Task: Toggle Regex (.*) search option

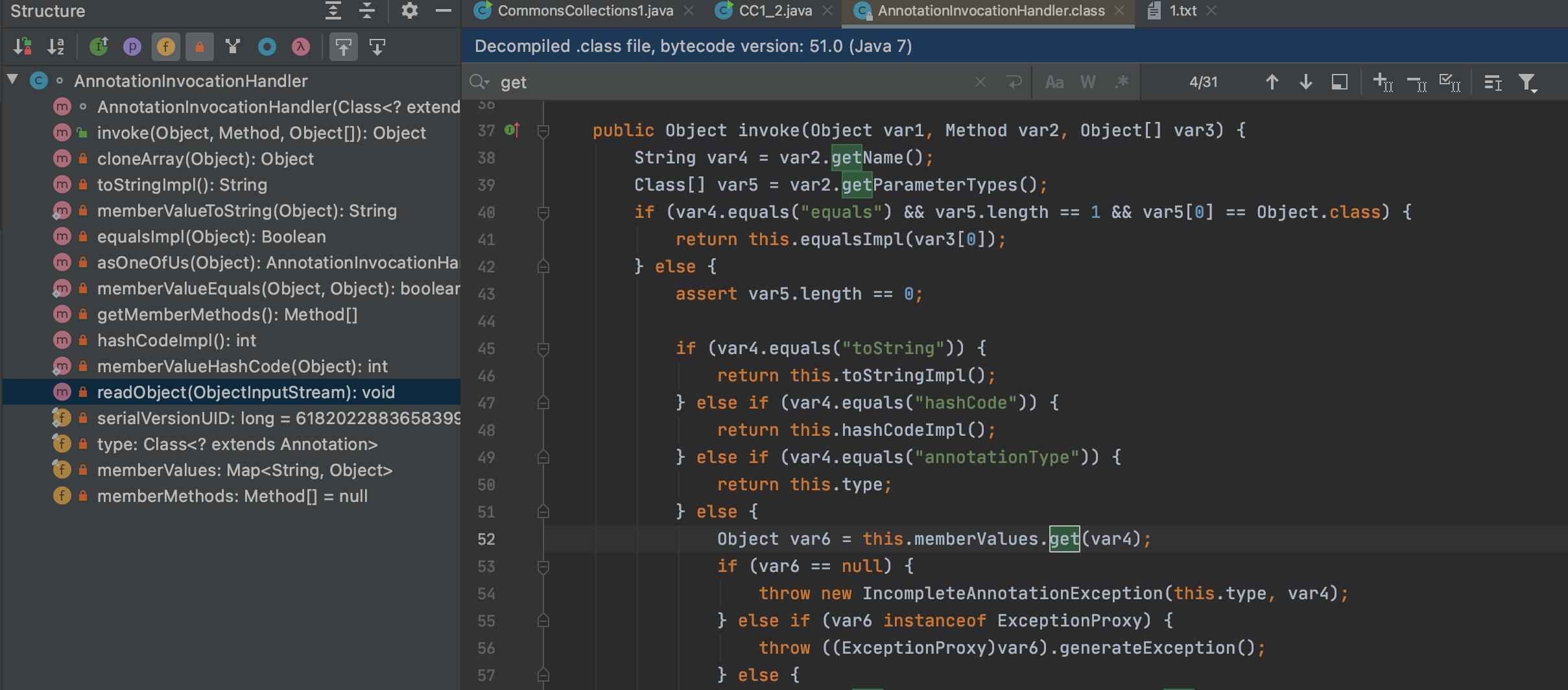Action: coord(1122,82)
